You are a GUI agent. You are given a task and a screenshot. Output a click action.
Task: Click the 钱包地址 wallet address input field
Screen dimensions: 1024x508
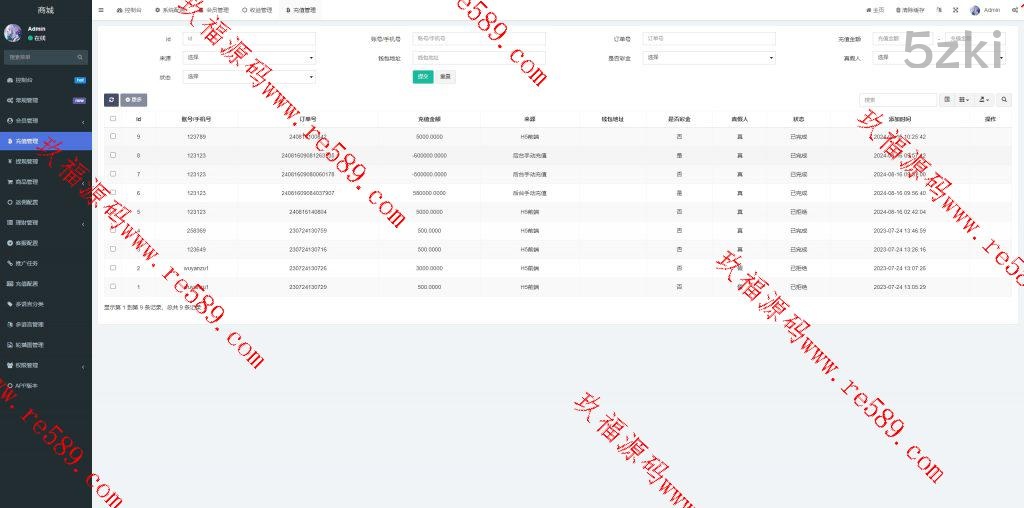tap(479, 57)
